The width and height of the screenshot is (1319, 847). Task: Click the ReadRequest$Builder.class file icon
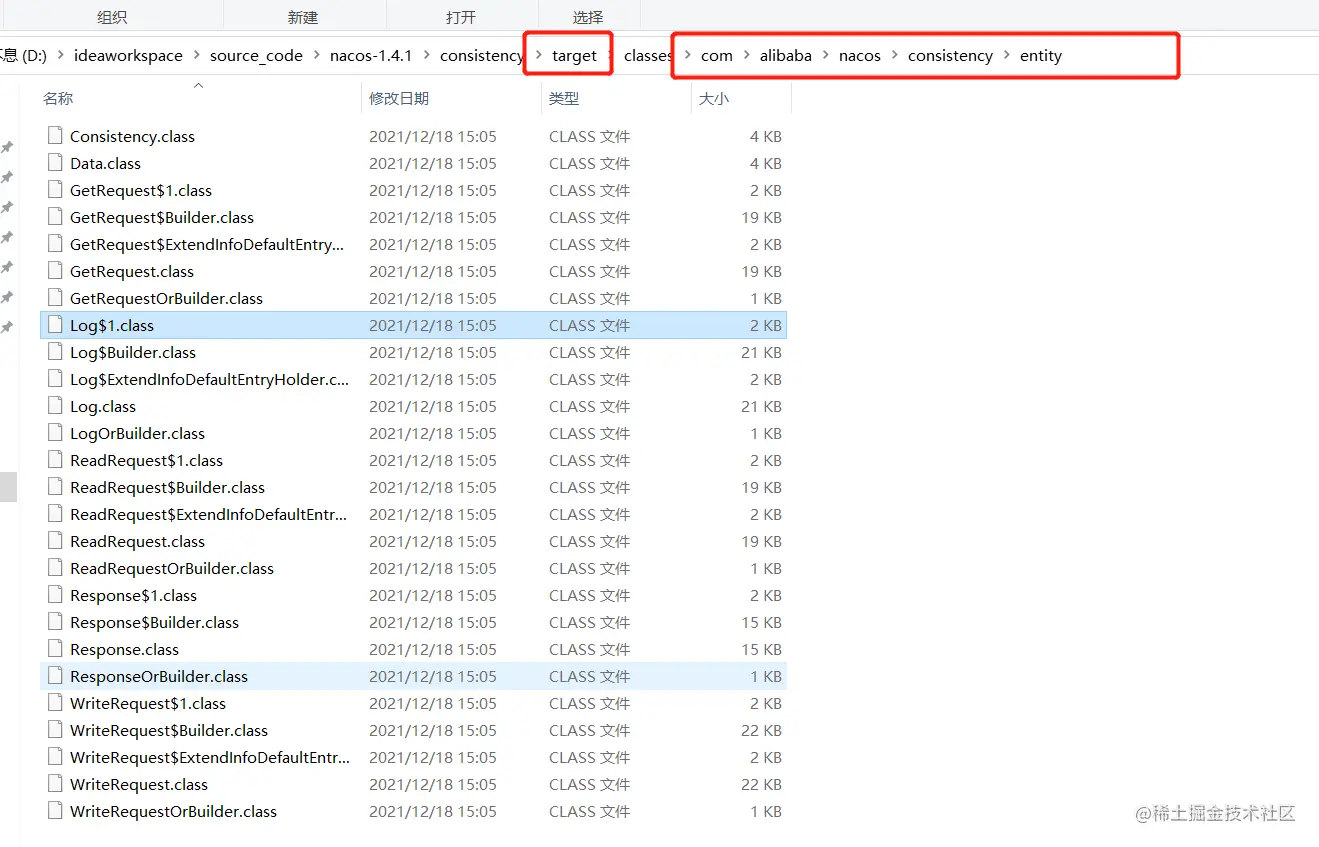[55, 487]
